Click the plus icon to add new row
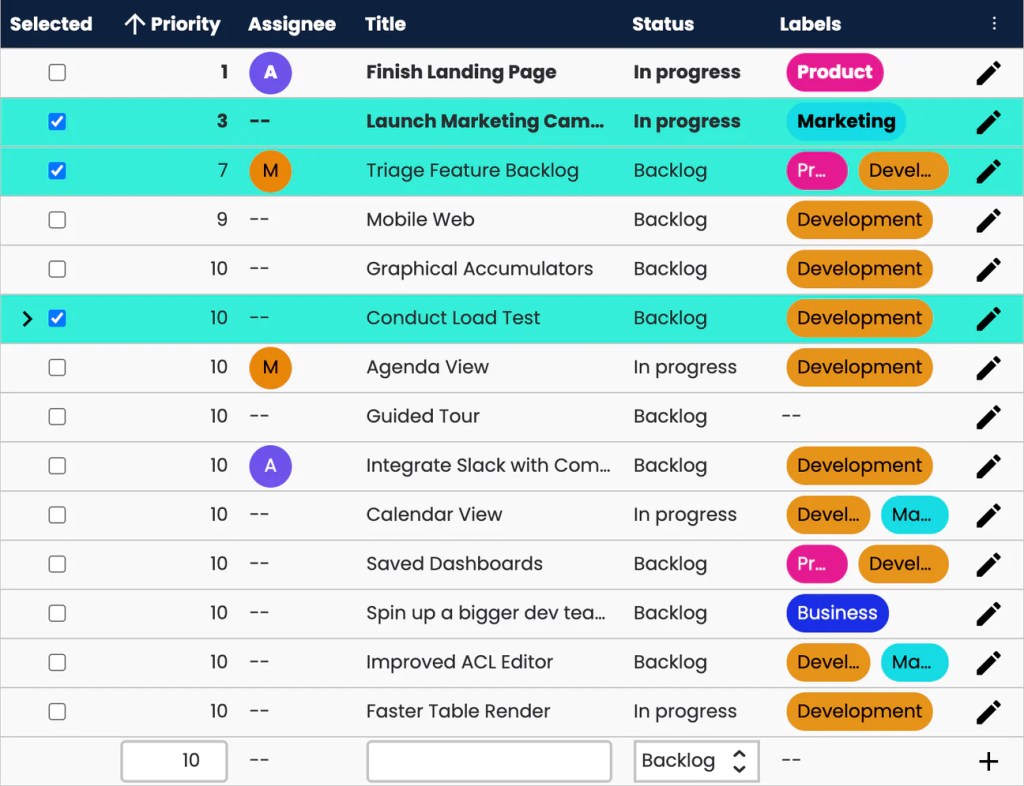Viewport: 1024px width, 786px height. pyautogui.click(x=988, y=762)
